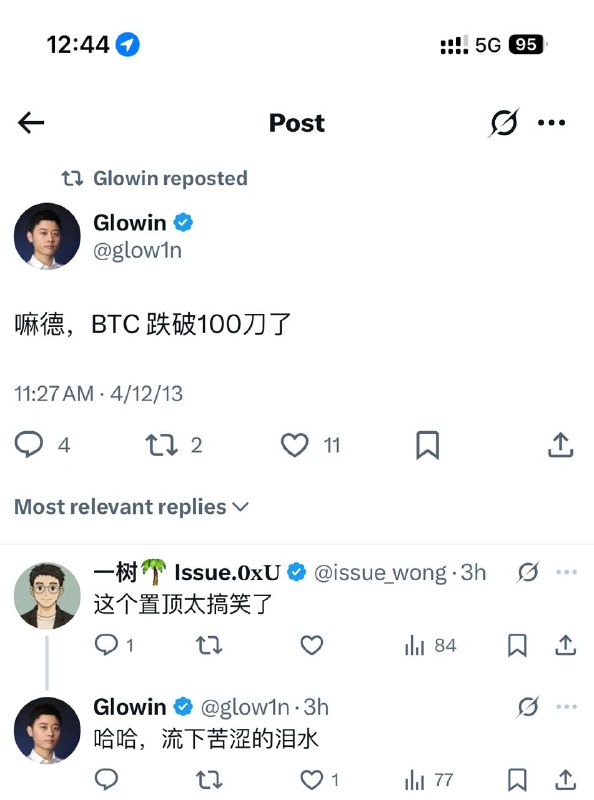Screen dimensions: 594x800
Task: Bookmark the main BTC post
Action: (x=427, y=445)
